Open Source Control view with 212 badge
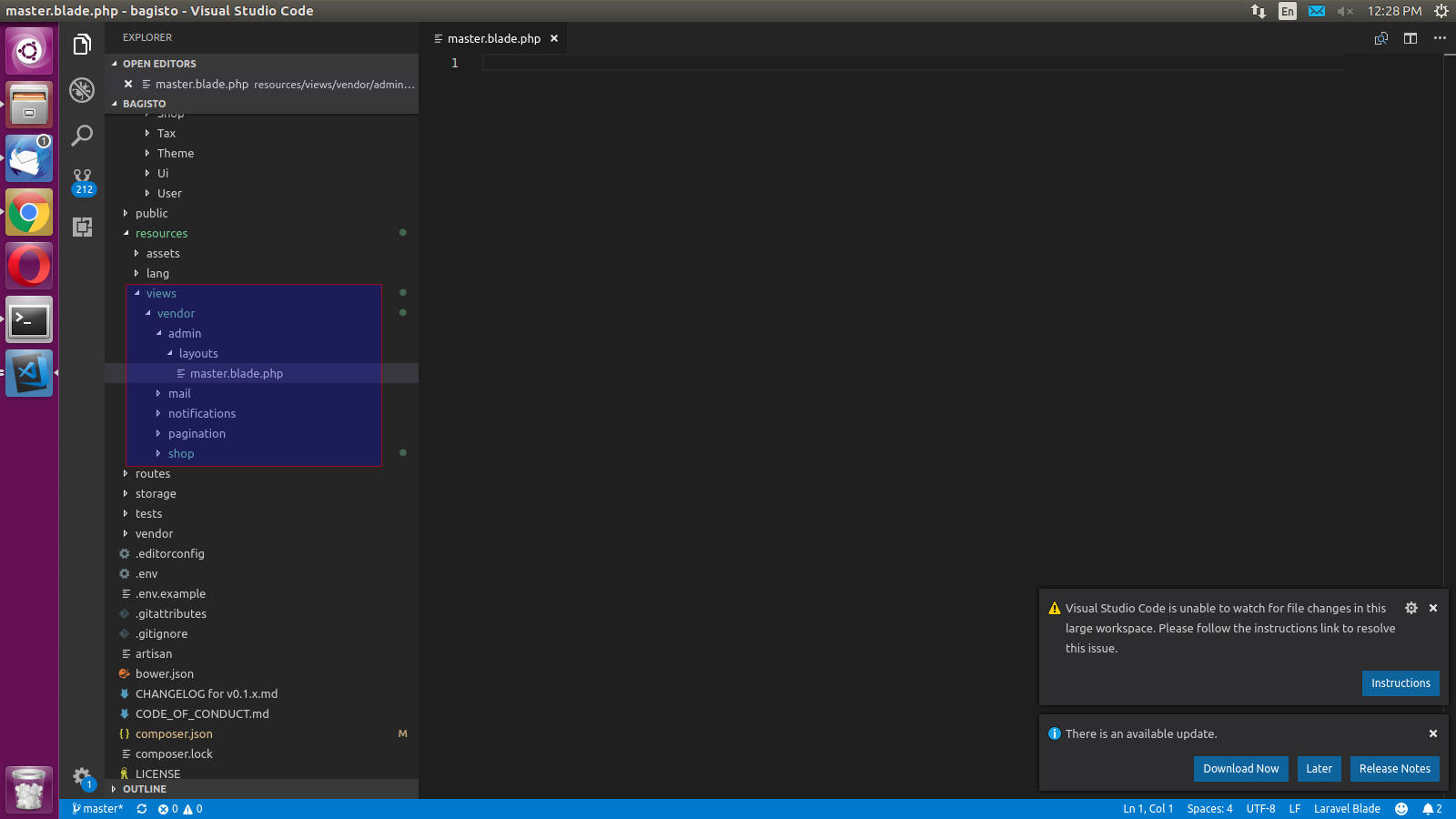 click(x=83, y=181)
